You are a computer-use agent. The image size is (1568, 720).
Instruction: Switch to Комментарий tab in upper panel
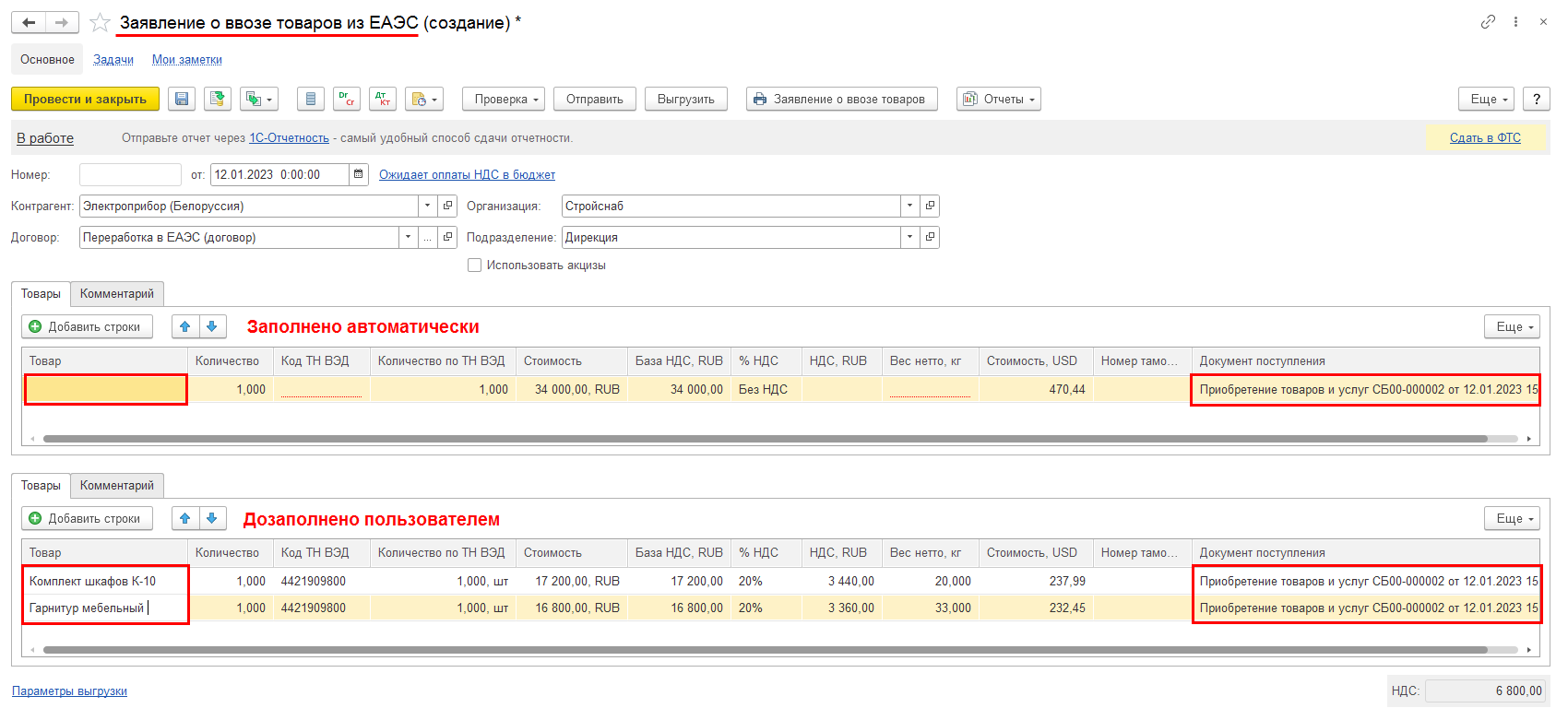[117, 294]
